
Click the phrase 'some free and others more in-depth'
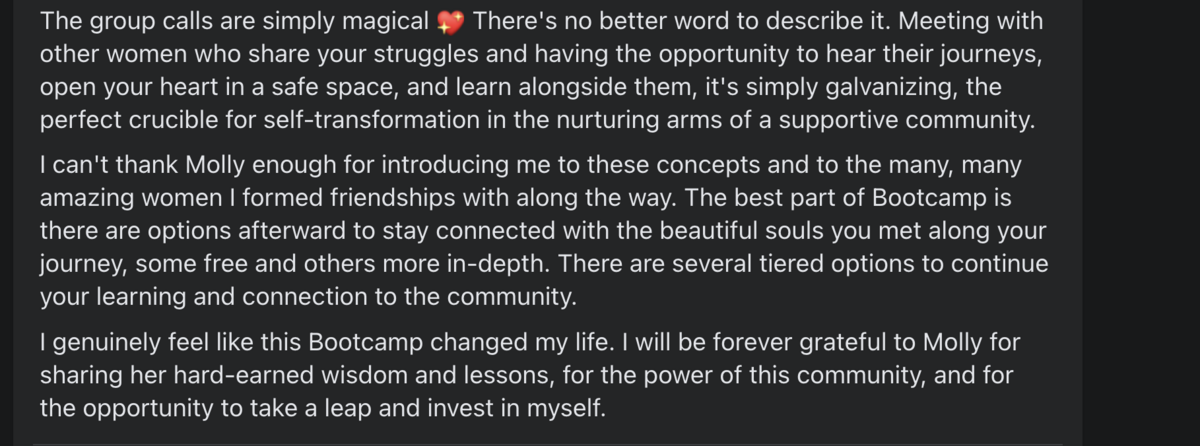[x=337, y=265]
